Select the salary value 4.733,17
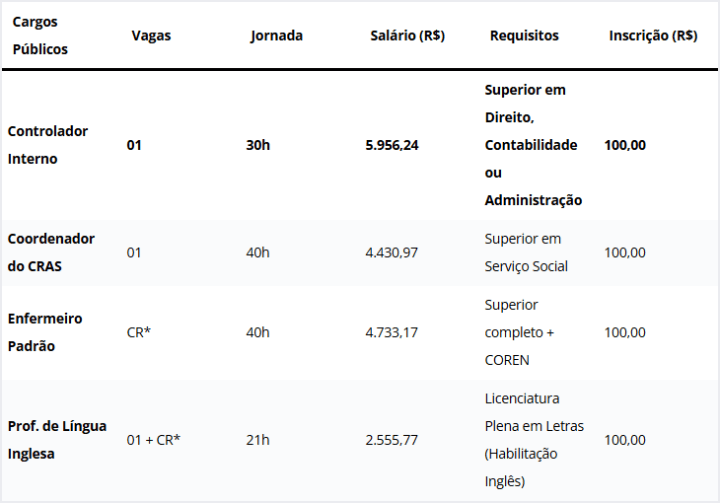Viewport: 720px width, 503px height. 392,332
